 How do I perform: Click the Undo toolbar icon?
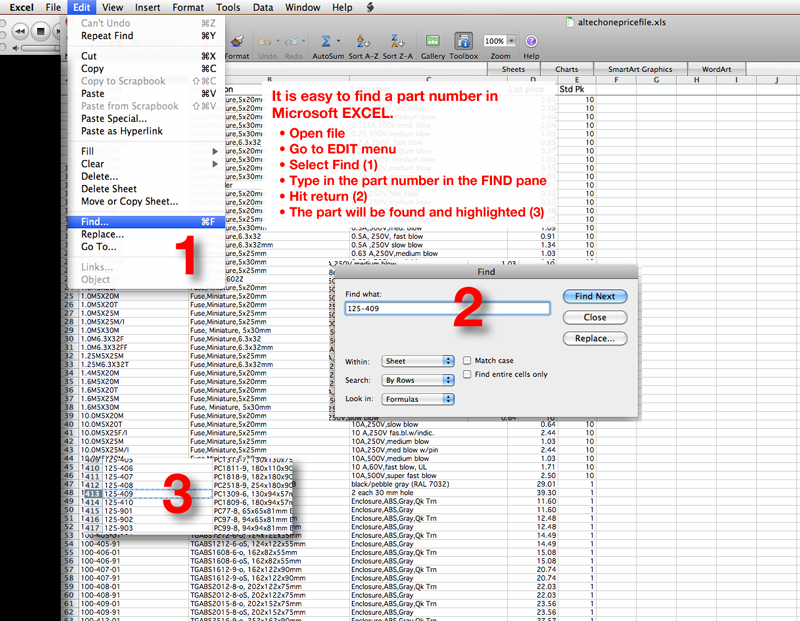(x=265, y=41)
